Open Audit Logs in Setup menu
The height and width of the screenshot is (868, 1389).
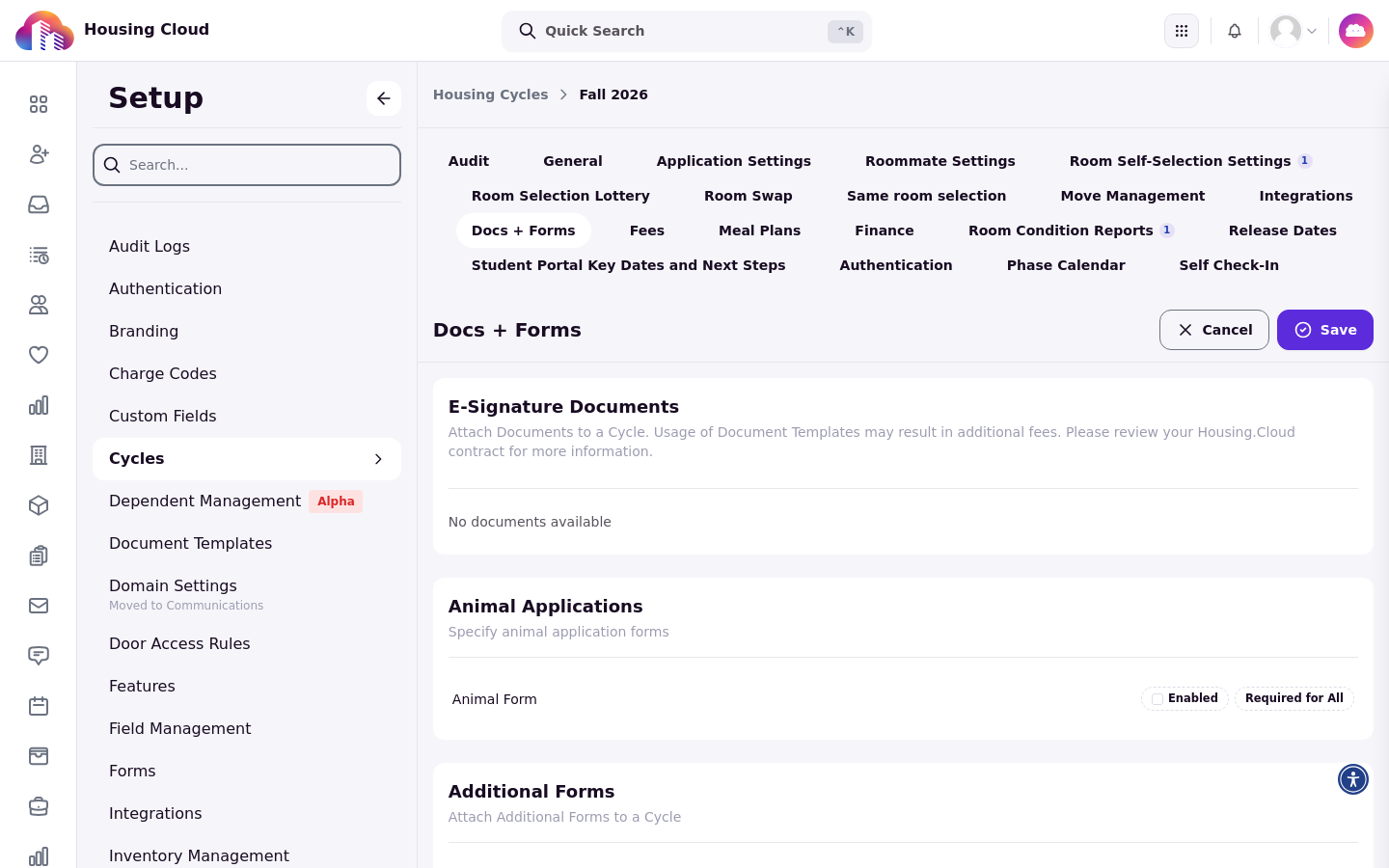[x=247, y=247]
